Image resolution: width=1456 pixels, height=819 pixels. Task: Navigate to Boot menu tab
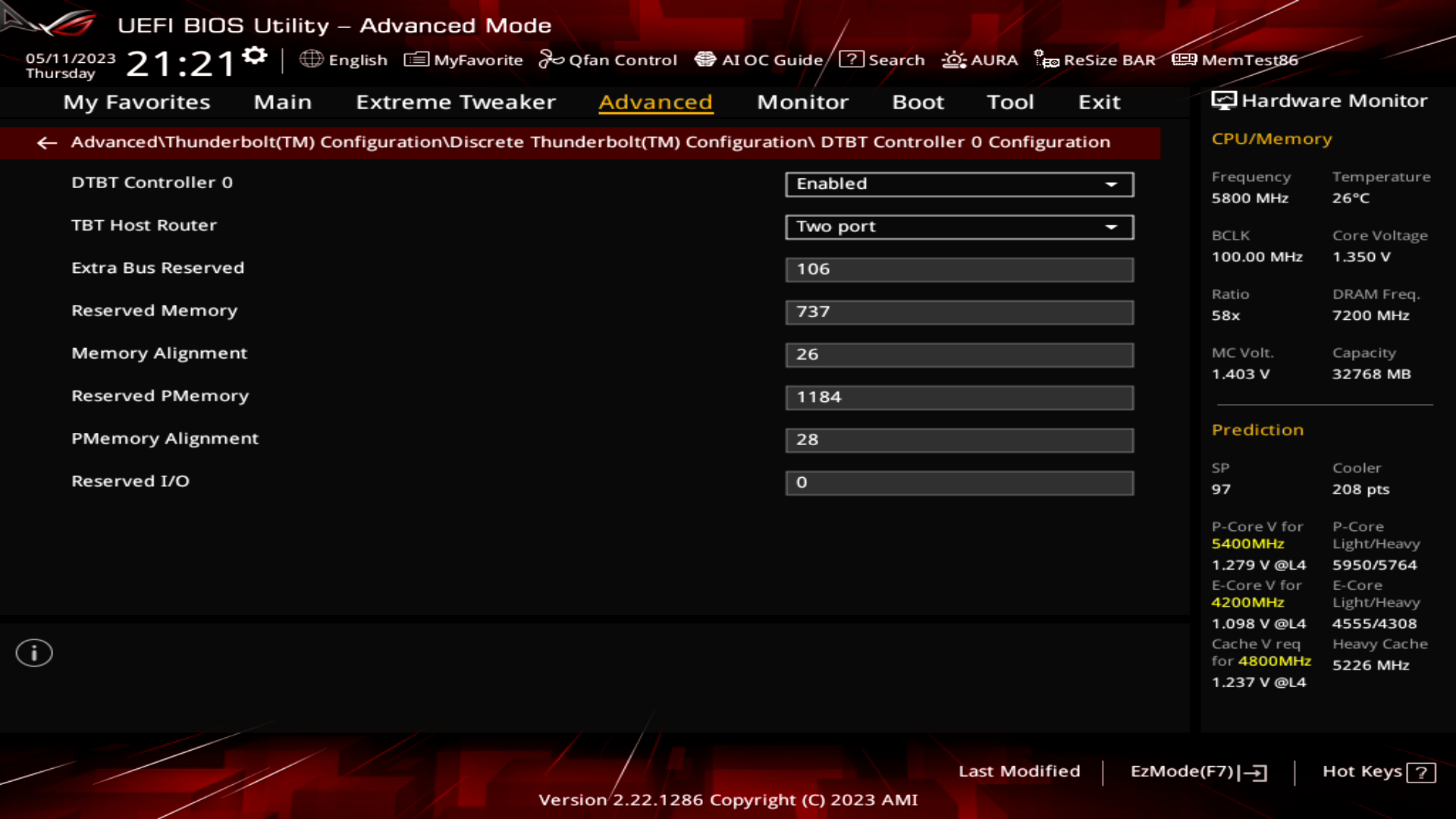point(918,102)
